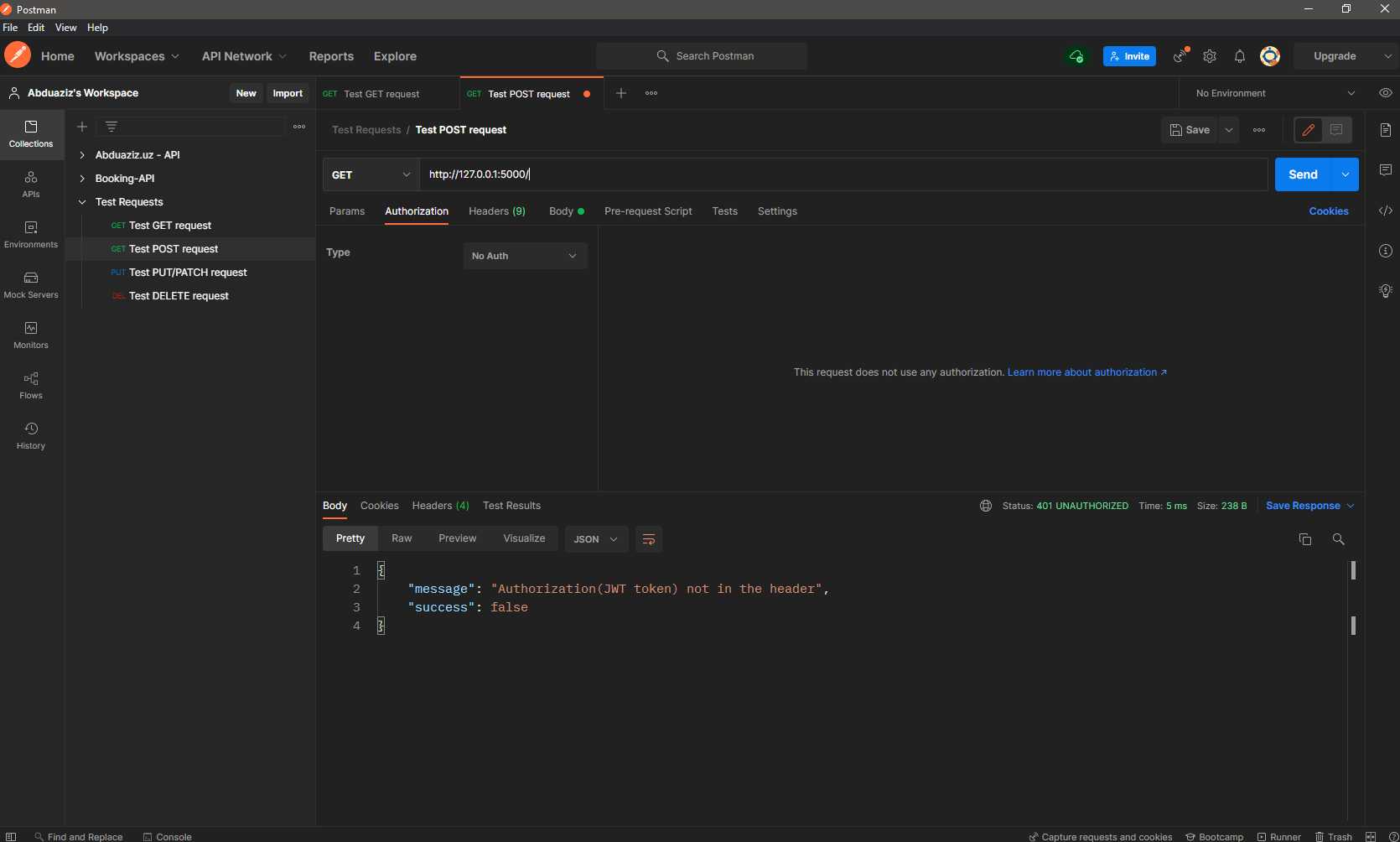The width and height of the screenshot is (1400, 842).
Task: Switch to the request Body tab
Action: (x=567, y=211)
